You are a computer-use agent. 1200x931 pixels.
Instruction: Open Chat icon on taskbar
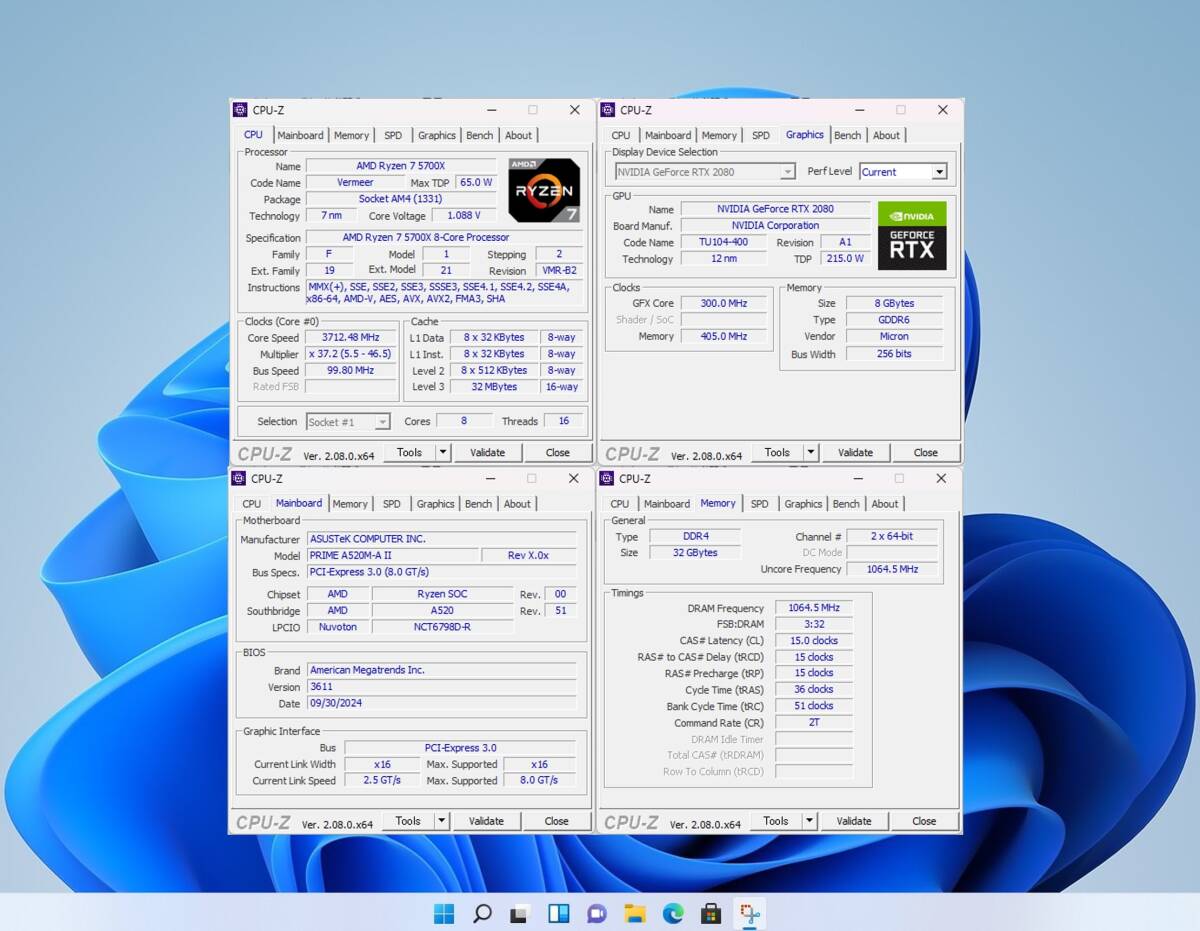click(x=596, y=913)
